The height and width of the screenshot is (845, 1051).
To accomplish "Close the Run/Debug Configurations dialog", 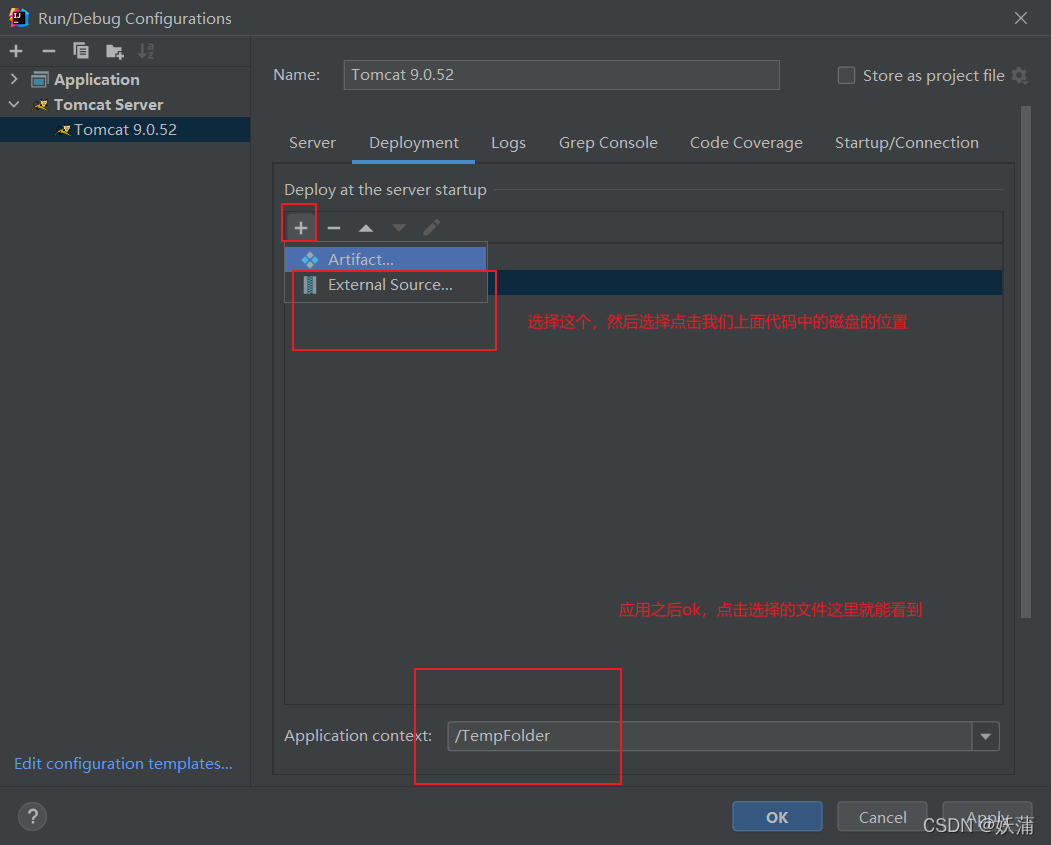I will [x=1021, y=18].
